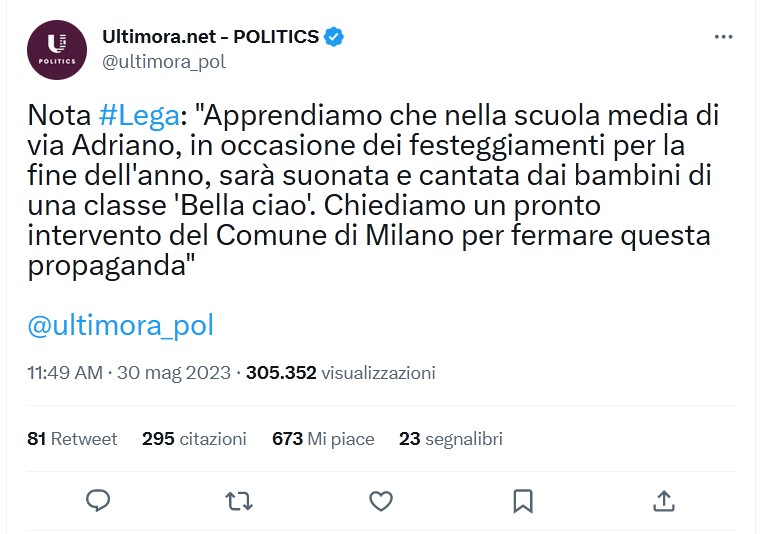Share the tweet via the upload icon

click(x=663, y=499)
